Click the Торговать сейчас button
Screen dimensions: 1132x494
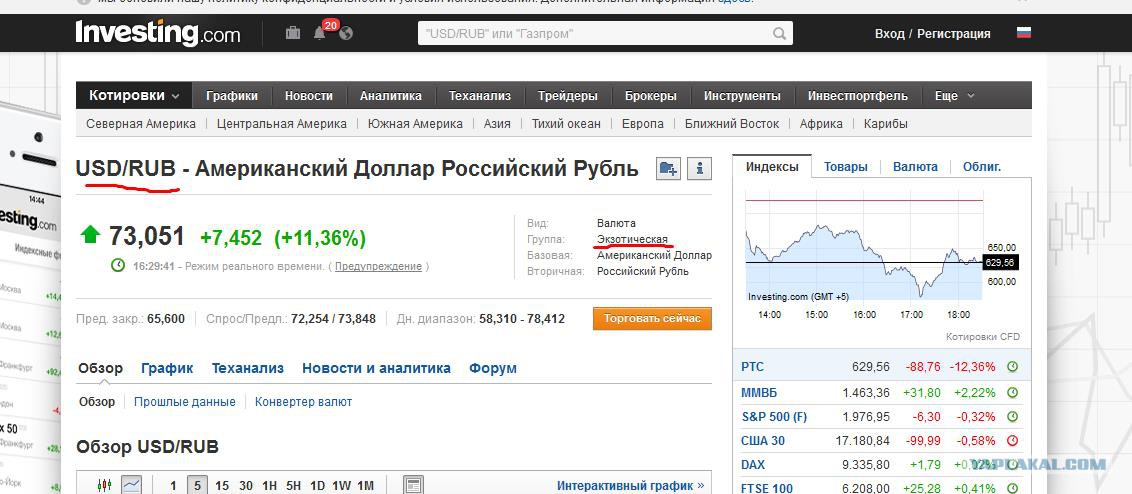(652, 318)
